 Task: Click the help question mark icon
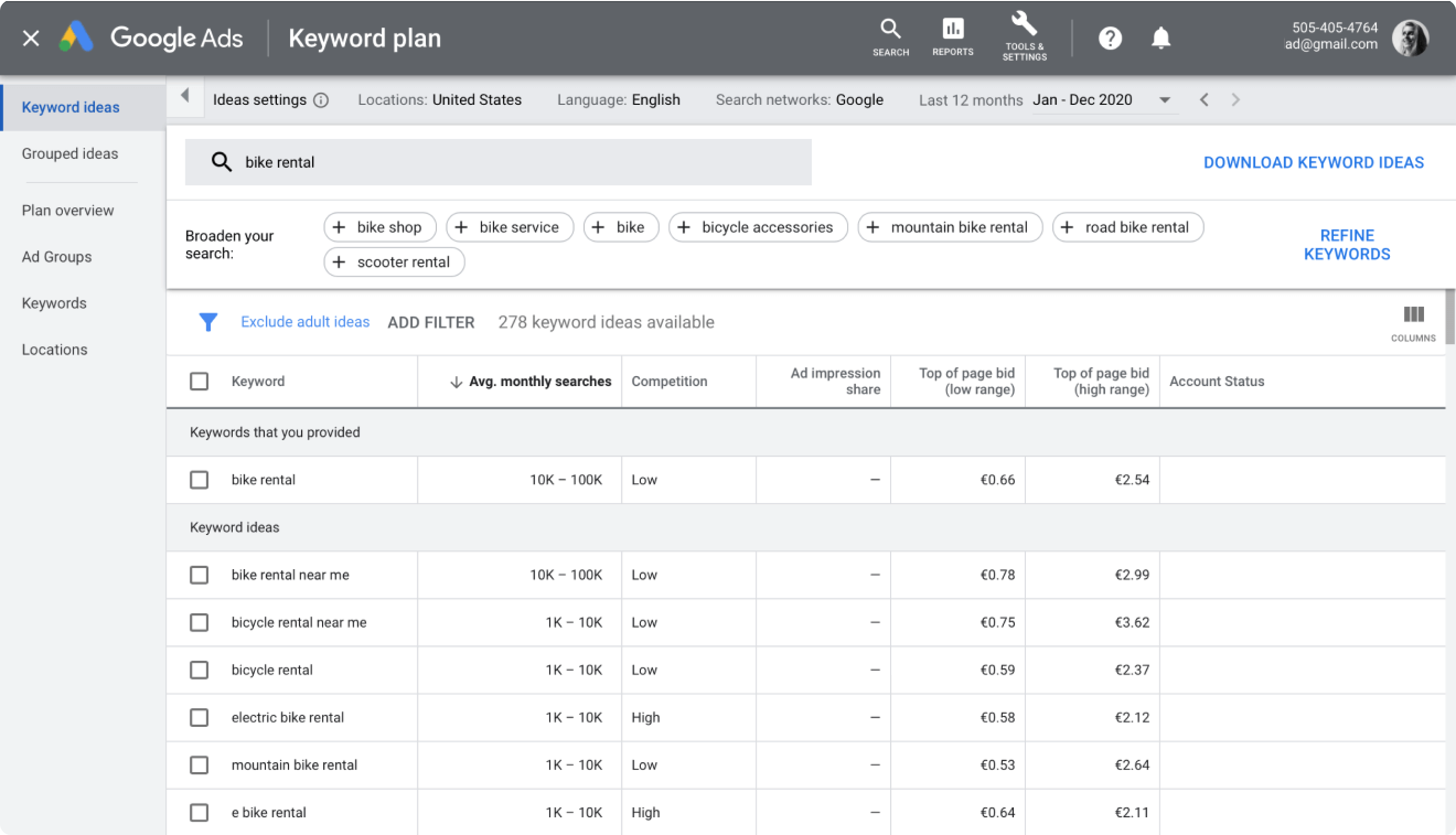coord(1110,39)
